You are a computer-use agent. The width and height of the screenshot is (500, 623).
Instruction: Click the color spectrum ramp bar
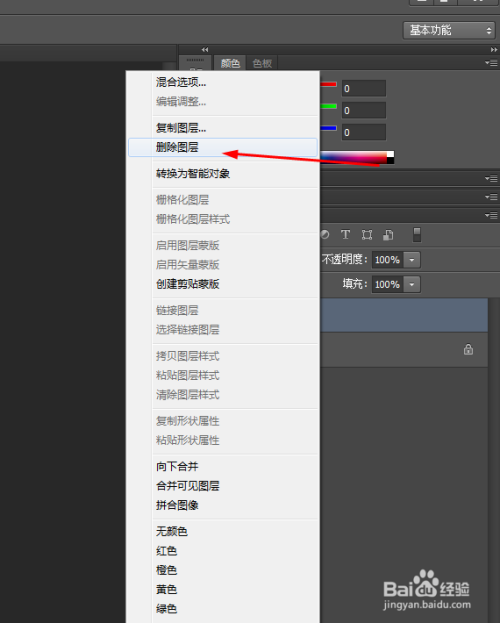357,158
